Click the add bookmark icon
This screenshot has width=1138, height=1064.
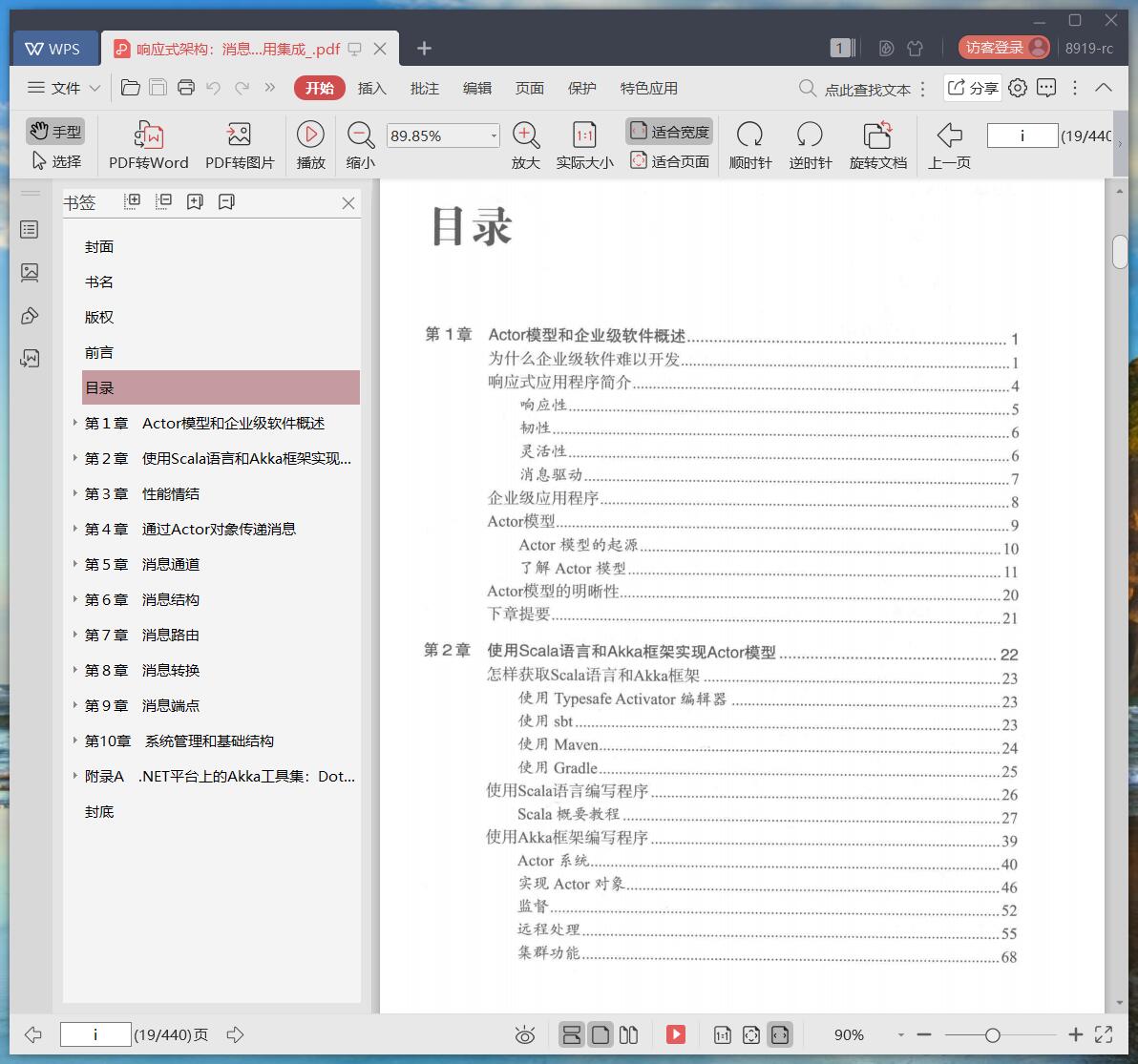coord(195,201)
